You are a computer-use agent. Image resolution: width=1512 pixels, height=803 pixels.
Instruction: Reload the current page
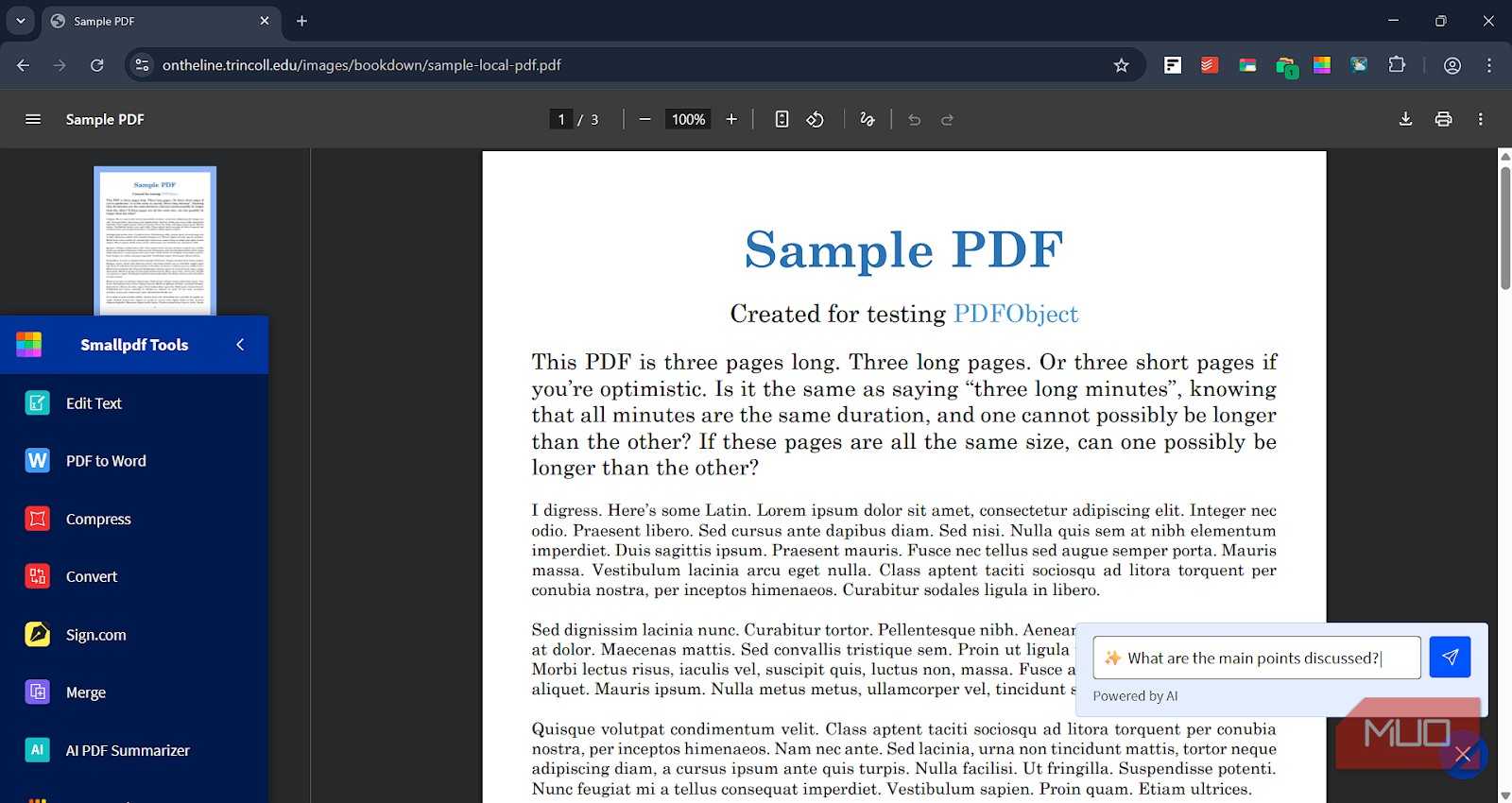point(96,65)
